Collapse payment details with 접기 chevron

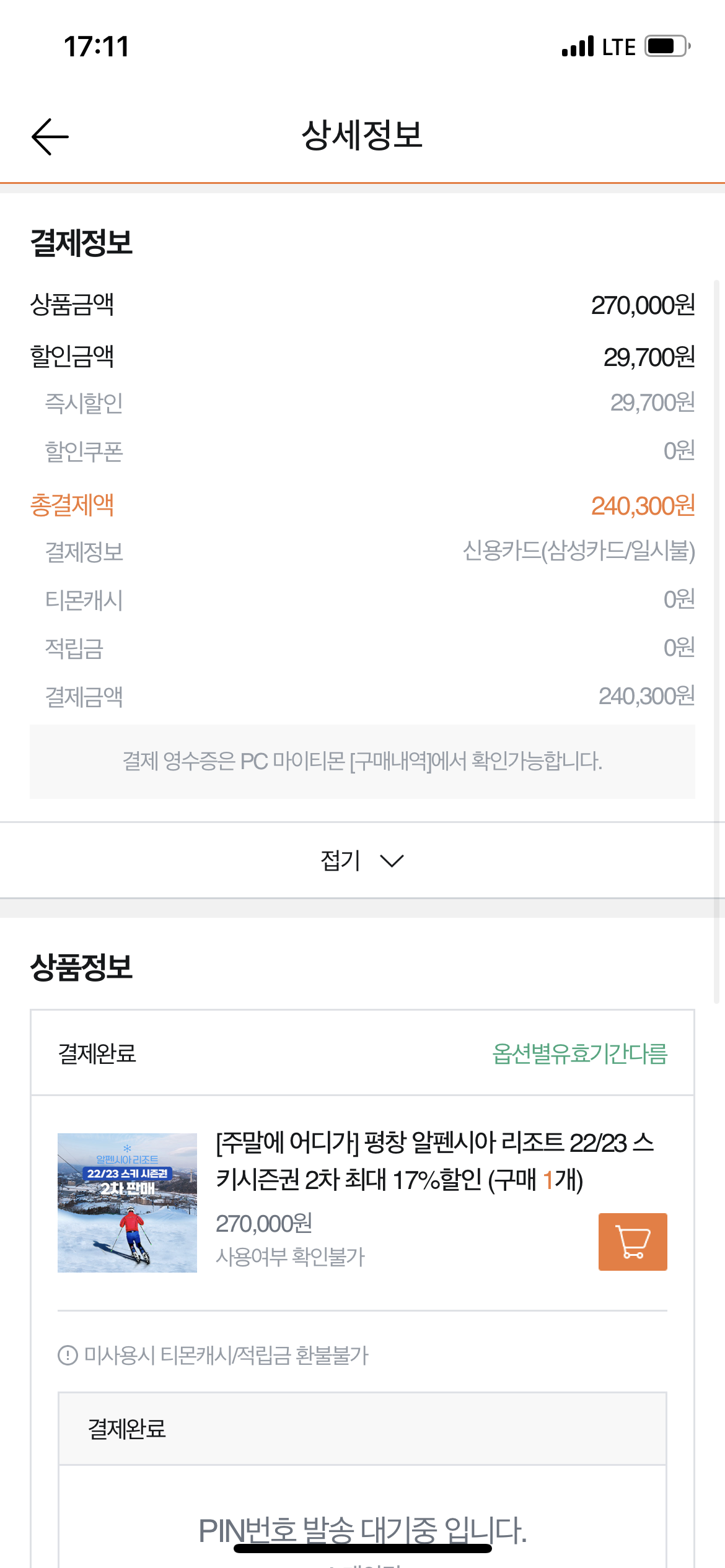(x=392, y=861)
